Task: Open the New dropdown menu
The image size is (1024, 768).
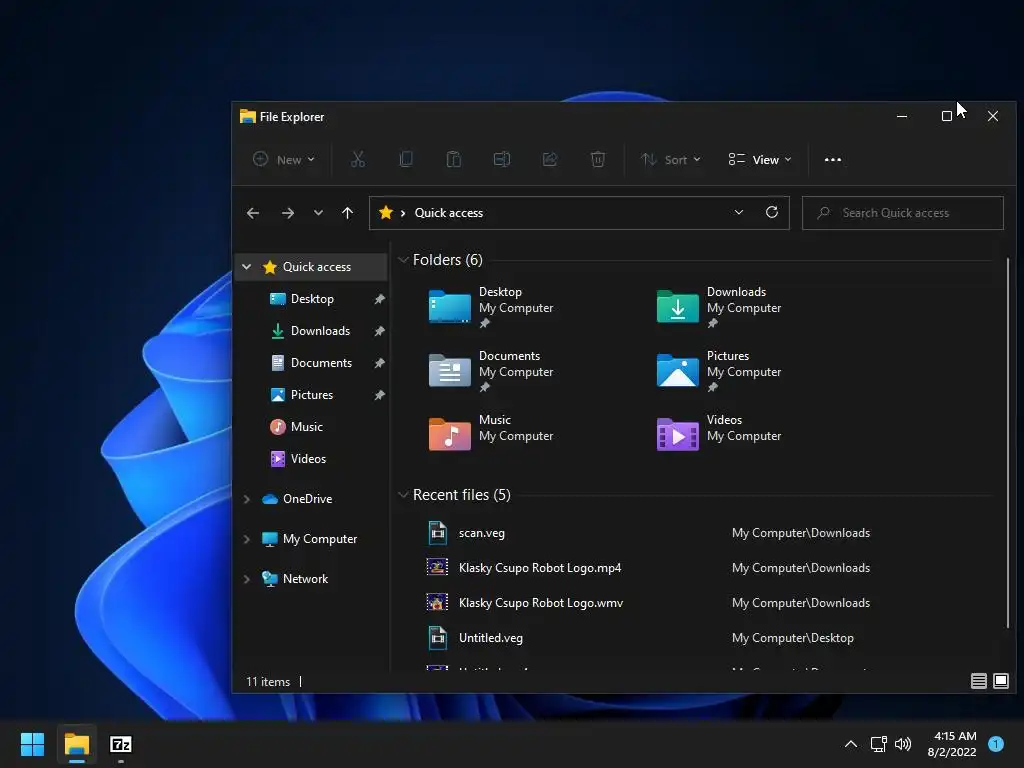Action: [283, 159]
